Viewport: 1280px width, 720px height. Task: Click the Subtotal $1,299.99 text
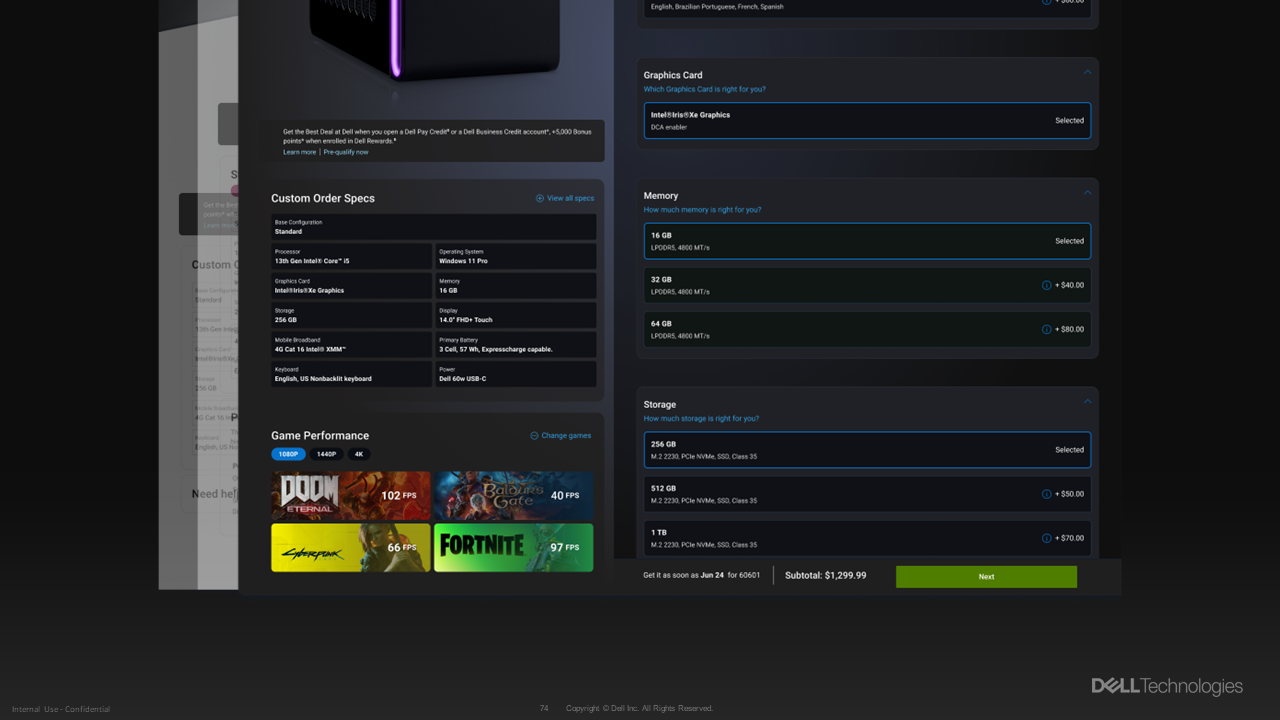[x=825, y=576]
